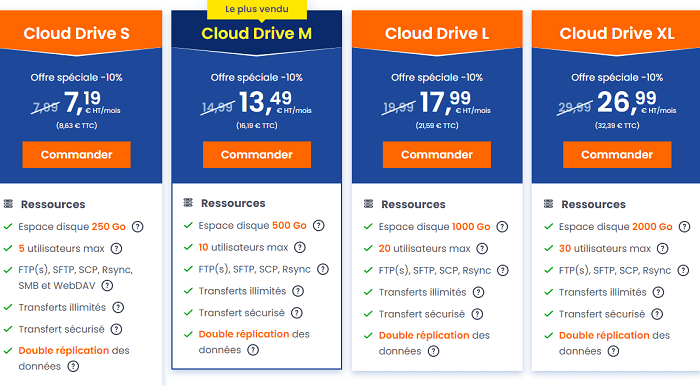Show FTP protocols help in Cloud Drive M
Image resolution: width=700 pixels, height=386 pixels.
(x=323, y=269)
